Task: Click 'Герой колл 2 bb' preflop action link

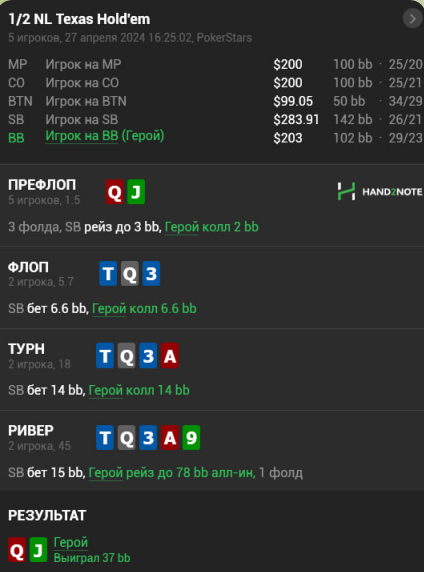Action: pos(212,227)
